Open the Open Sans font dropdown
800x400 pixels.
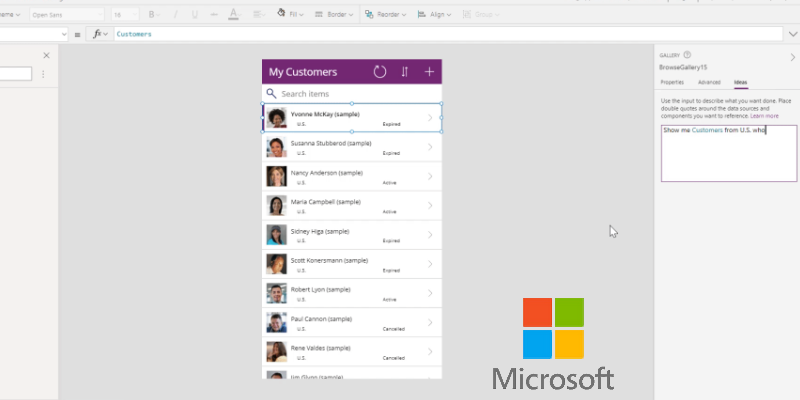(x=65, y=15)
